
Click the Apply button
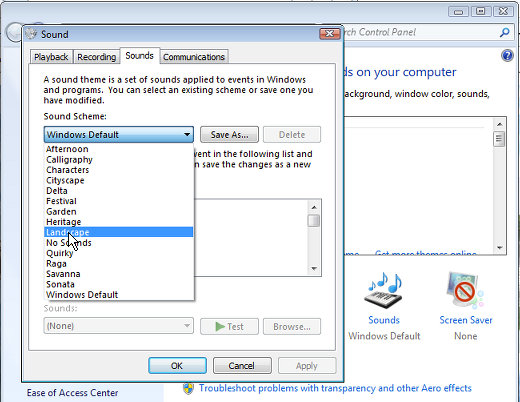(x=307, y=366)
